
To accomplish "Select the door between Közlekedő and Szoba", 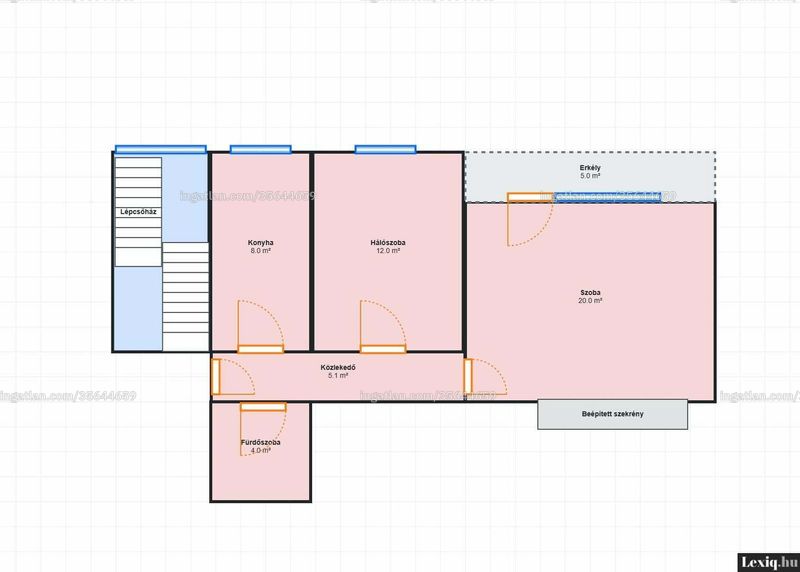I will (485, 377).
